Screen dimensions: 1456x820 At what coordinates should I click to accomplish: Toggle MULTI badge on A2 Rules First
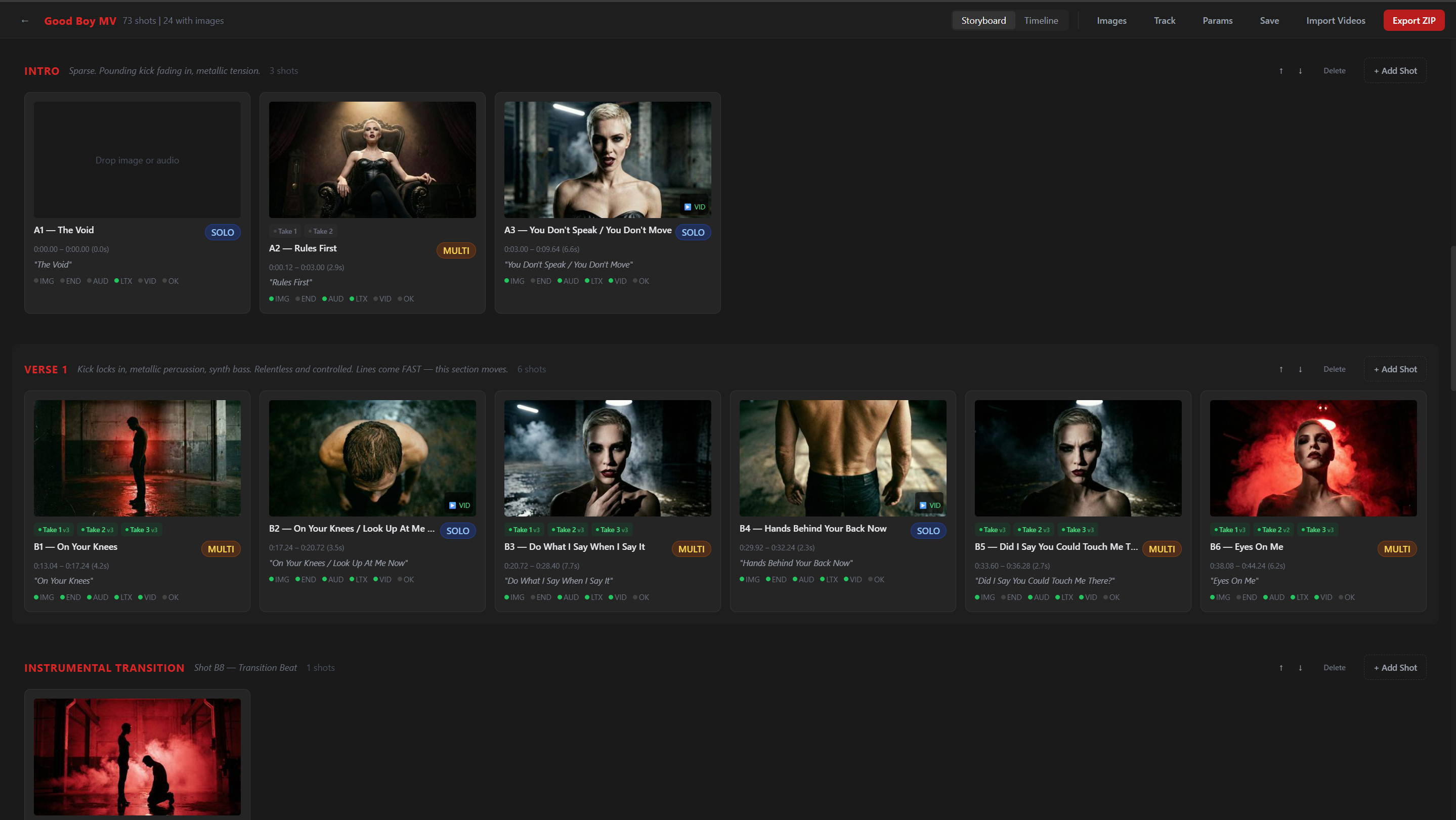tap(455, 250)
